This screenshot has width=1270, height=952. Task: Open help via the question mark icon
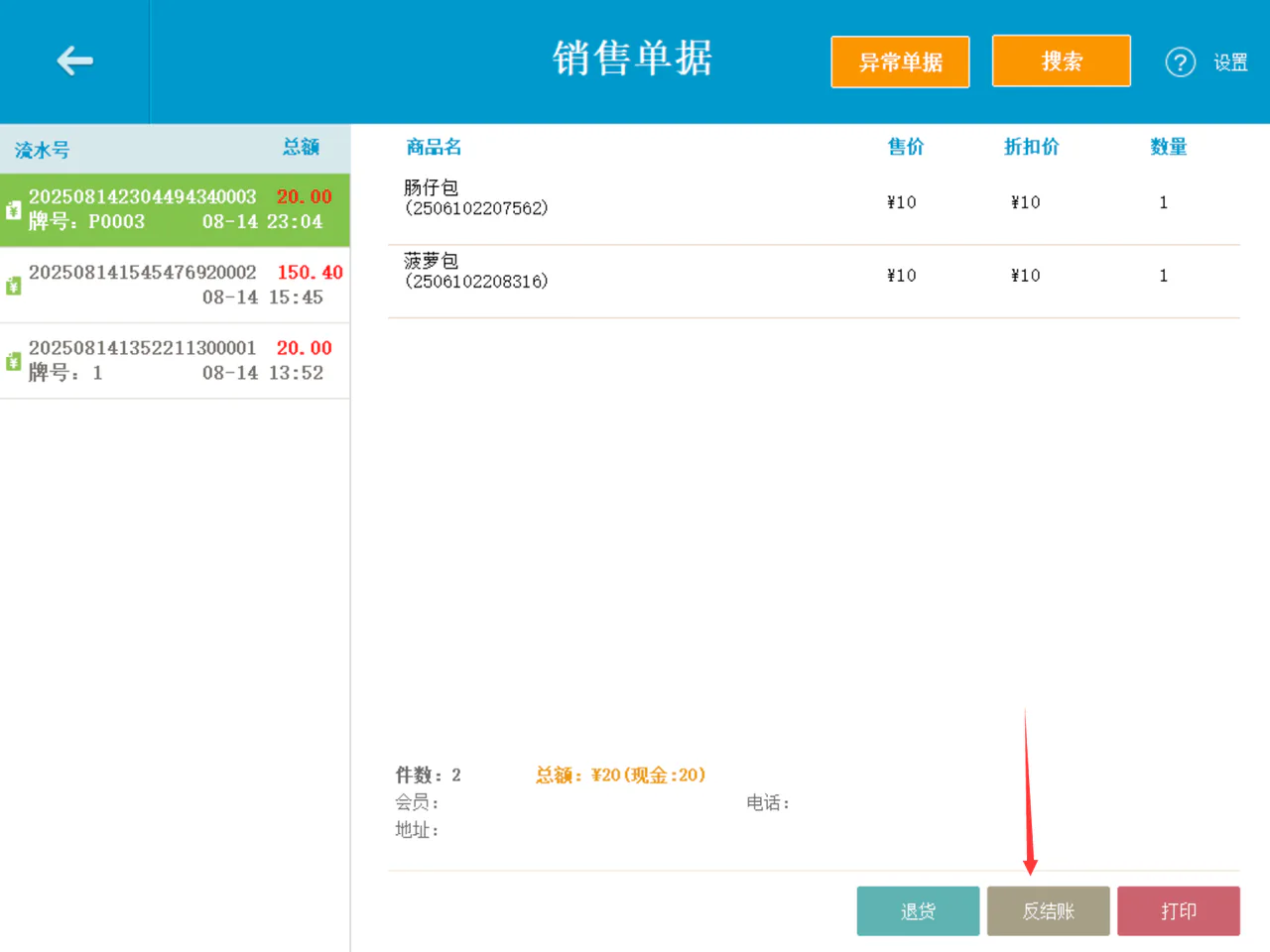(x=1180, y=62)
